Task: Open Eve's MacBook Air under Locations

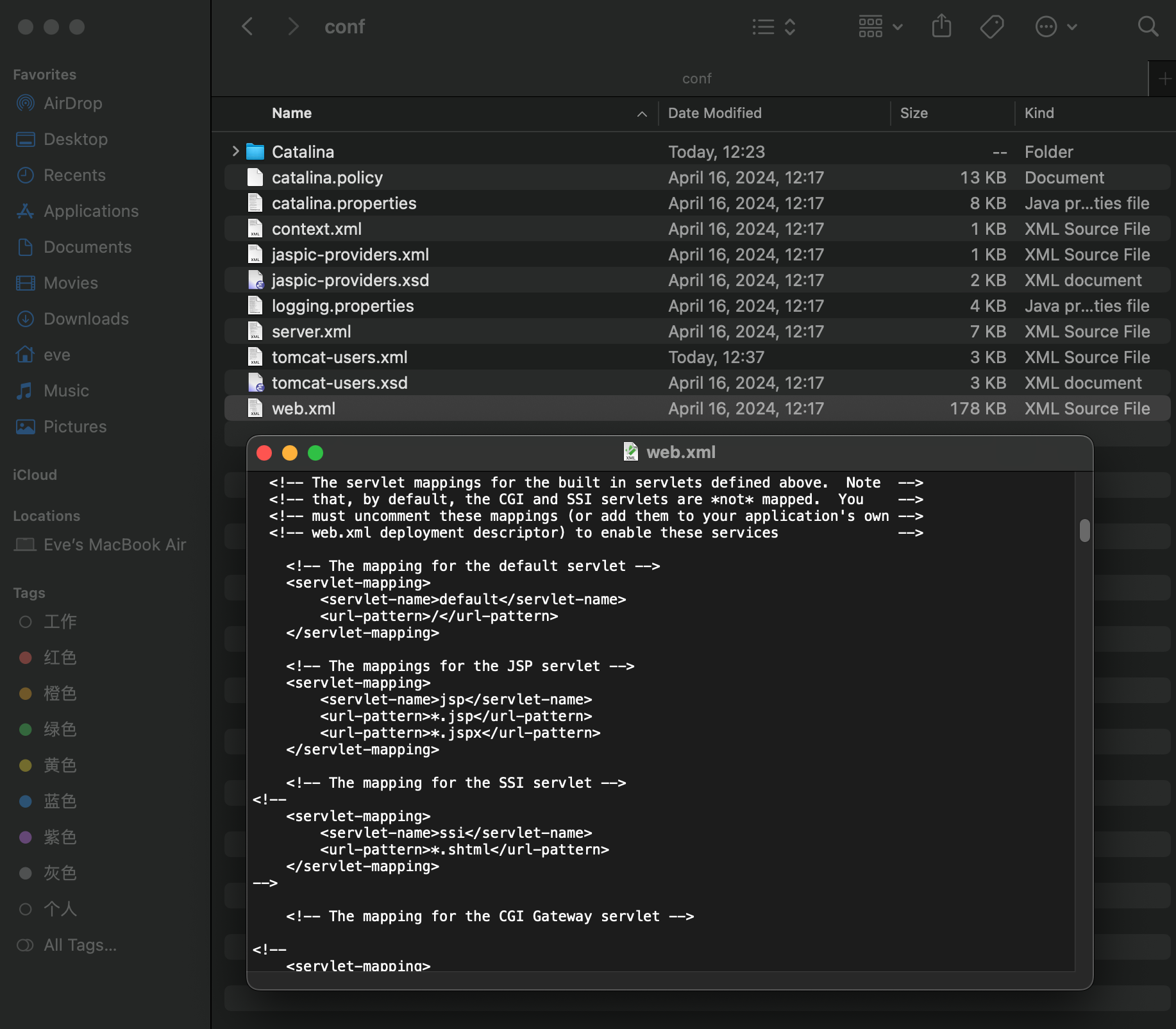Action: point(114,544)
